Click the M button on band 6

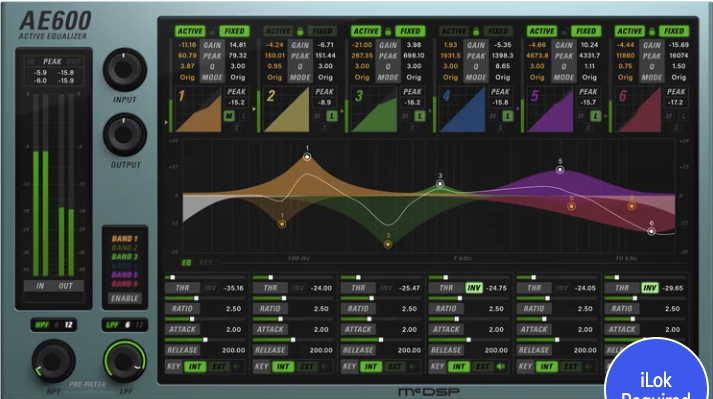[668, 116]
